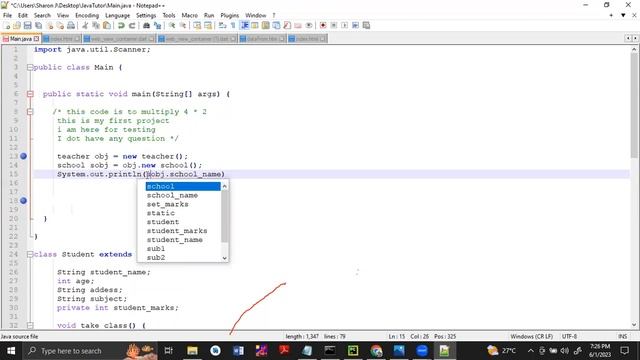The image size is (640, 360).
Task: Collapse the class Student fold marker at line 24
Action: [x=30, y=254]
